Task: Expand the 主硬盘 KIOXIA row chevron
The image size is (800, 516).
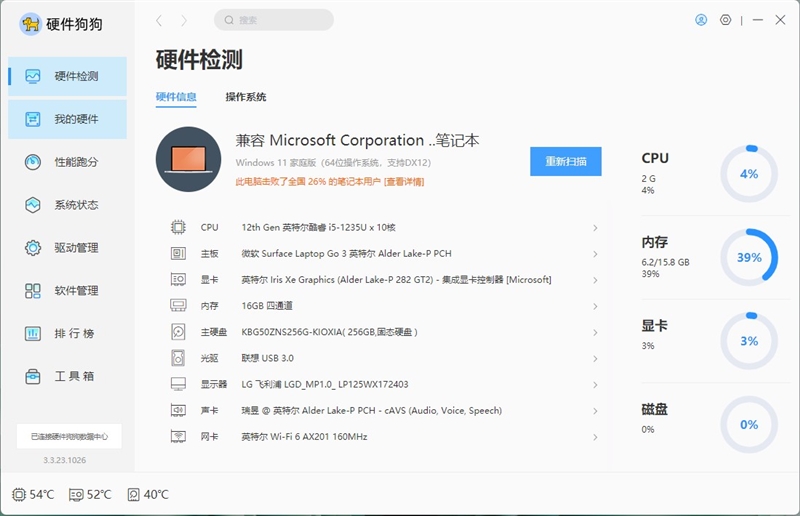Action: click(x=595, y=332)
